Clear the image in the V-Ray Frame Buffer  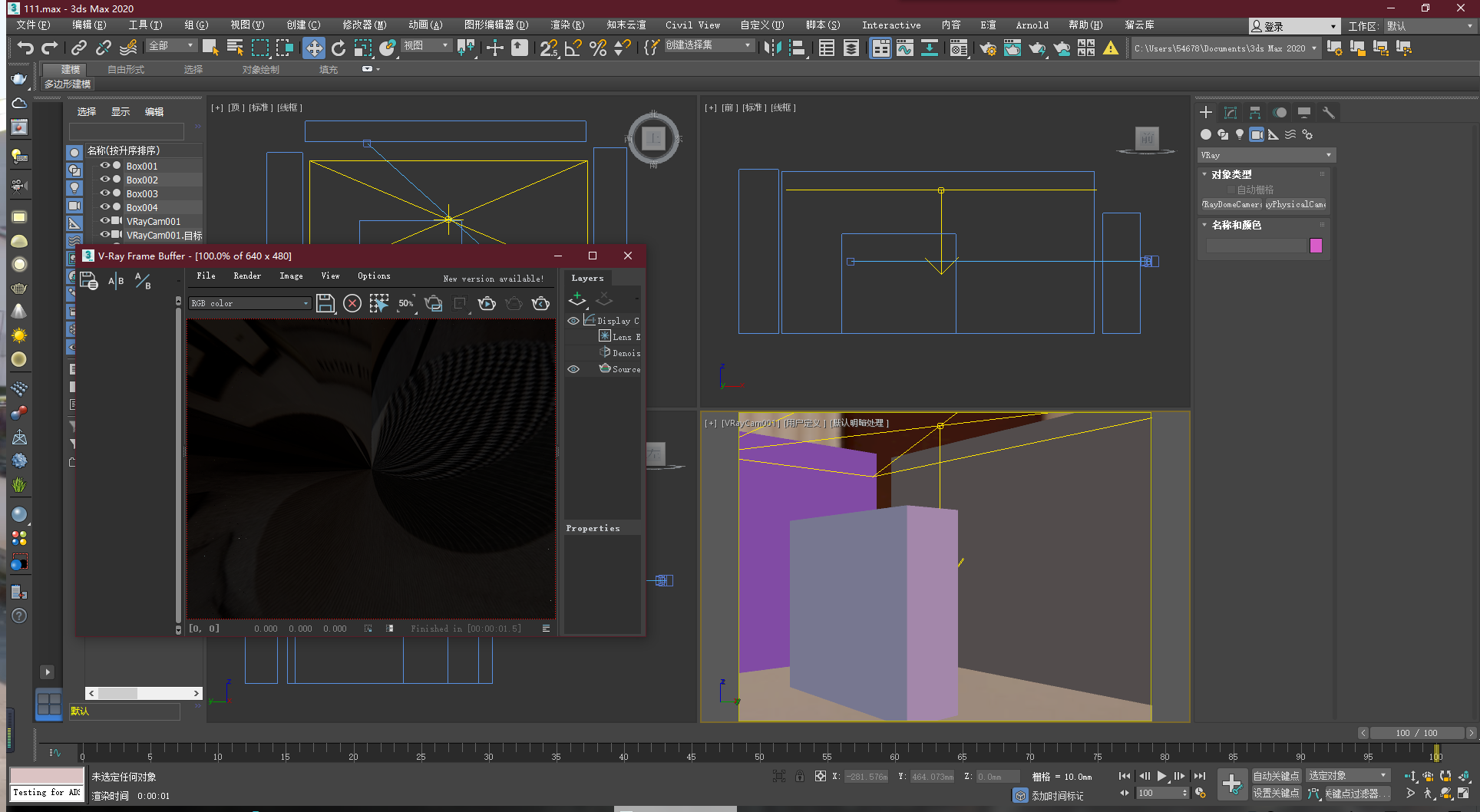[x=352, y=303]
